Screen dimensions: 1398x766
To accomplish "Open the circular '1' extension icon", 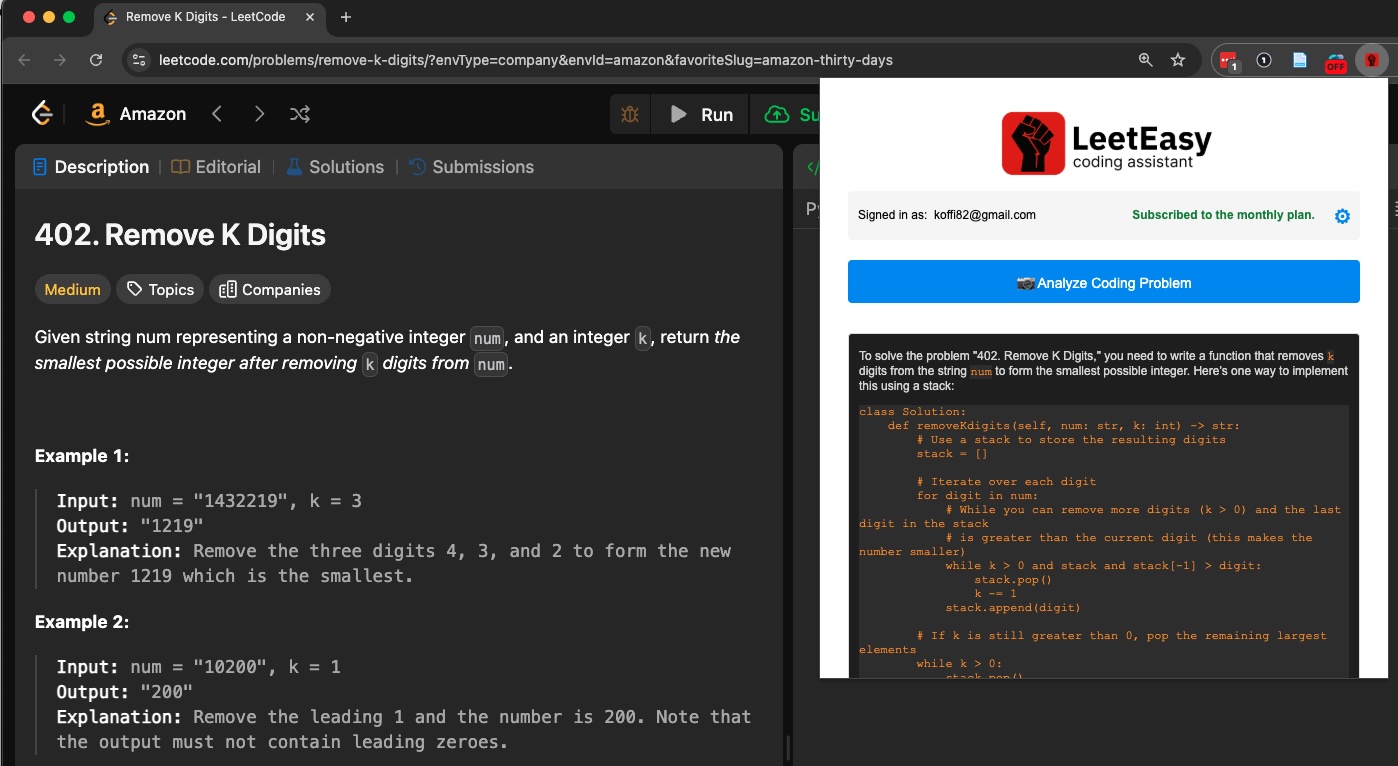I will (x=1264, y=60).
